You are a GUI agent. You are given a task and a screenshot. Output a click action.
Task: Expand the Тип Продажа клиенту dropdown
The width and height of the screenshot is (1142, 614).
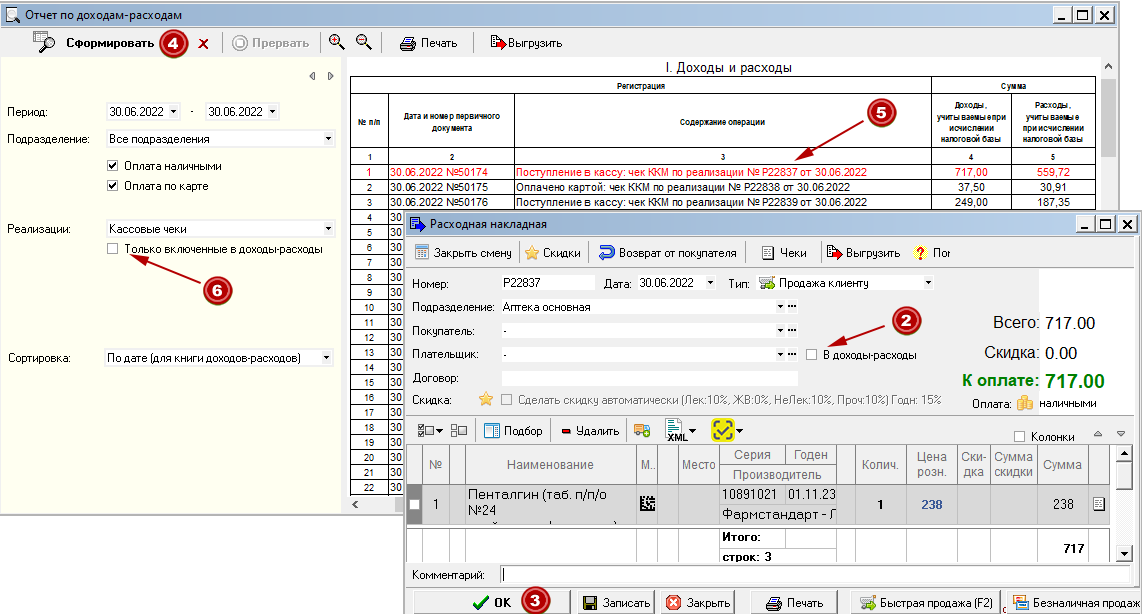pos(928,283)
